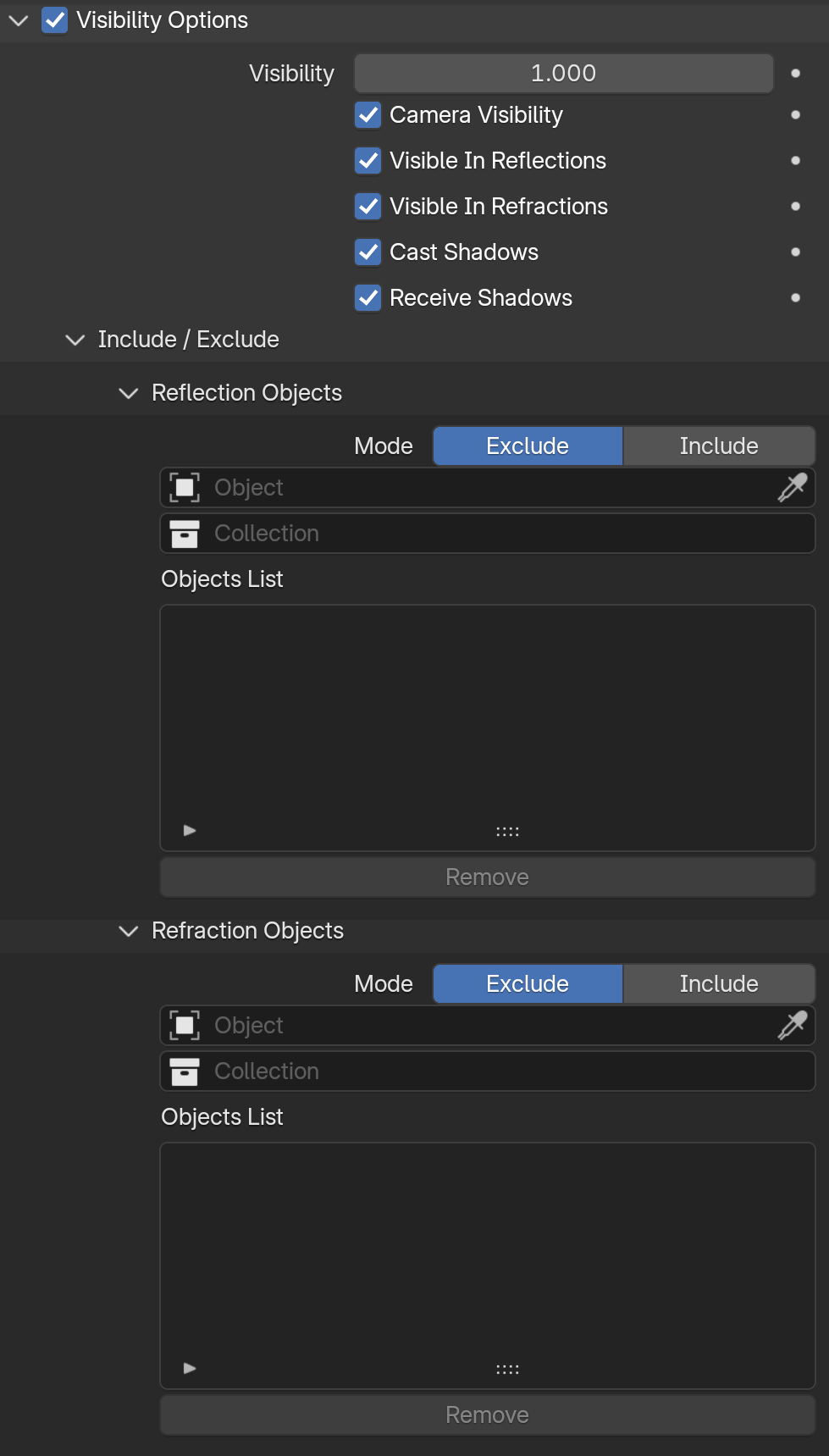Click the collection icon under Reflection Objects
This screenshot has width=829, height=1456.
click(185, 534)
